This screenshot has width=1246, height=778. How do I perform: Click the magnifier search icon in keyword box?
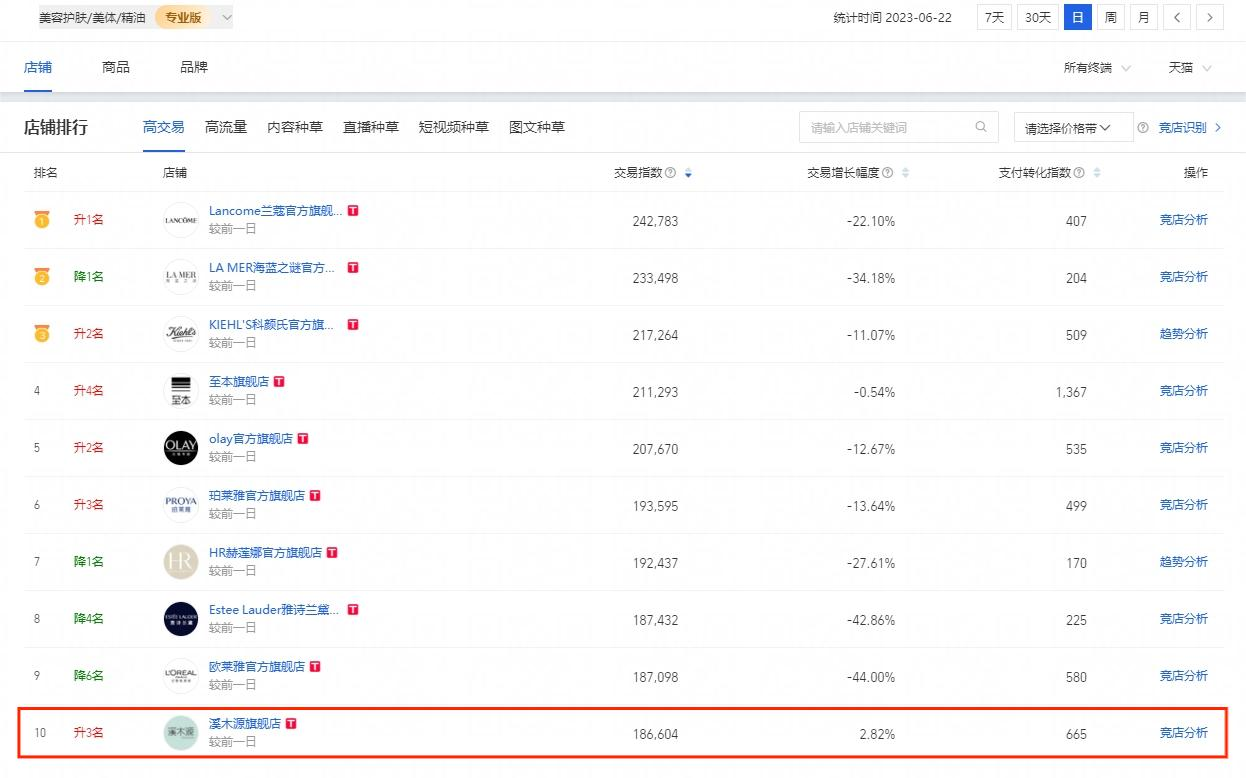(x=980, y=127)
